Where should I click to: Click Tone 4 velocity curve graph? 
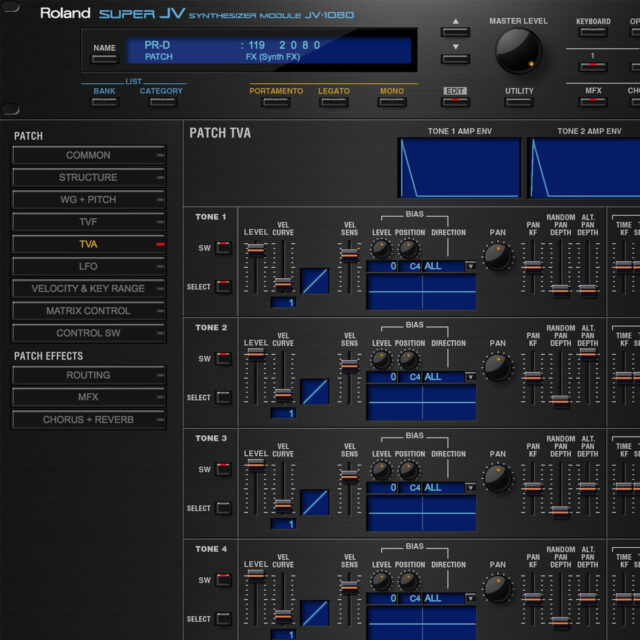click(315, 613)
